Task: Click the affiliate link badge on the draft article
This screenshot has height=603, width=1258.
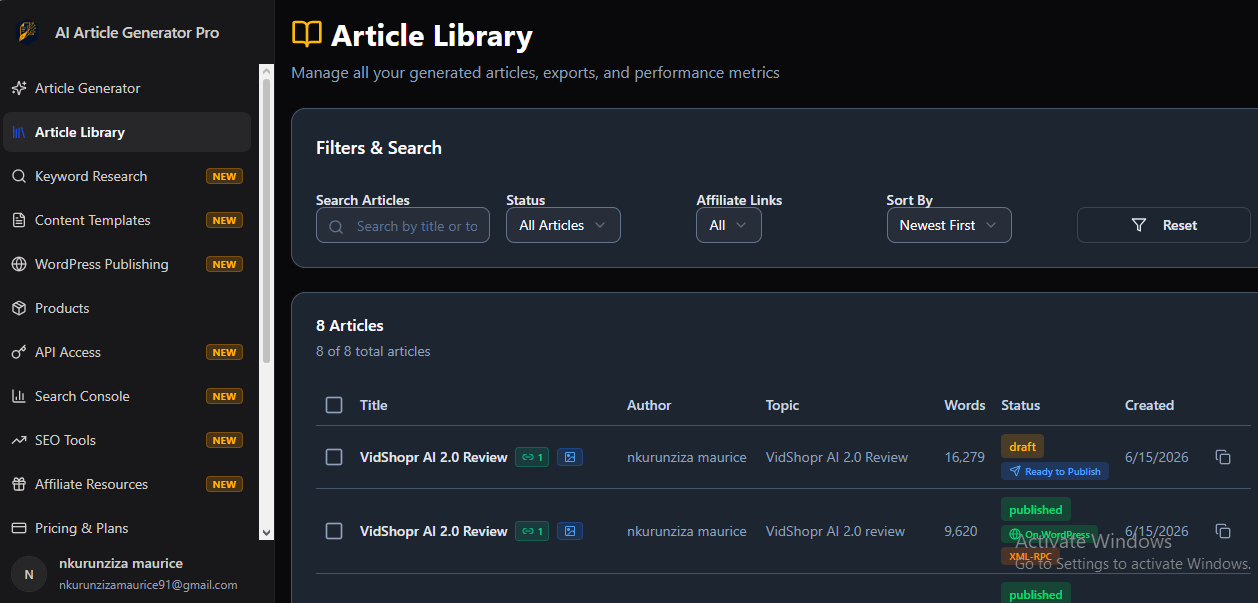Action: click(532, 457)
